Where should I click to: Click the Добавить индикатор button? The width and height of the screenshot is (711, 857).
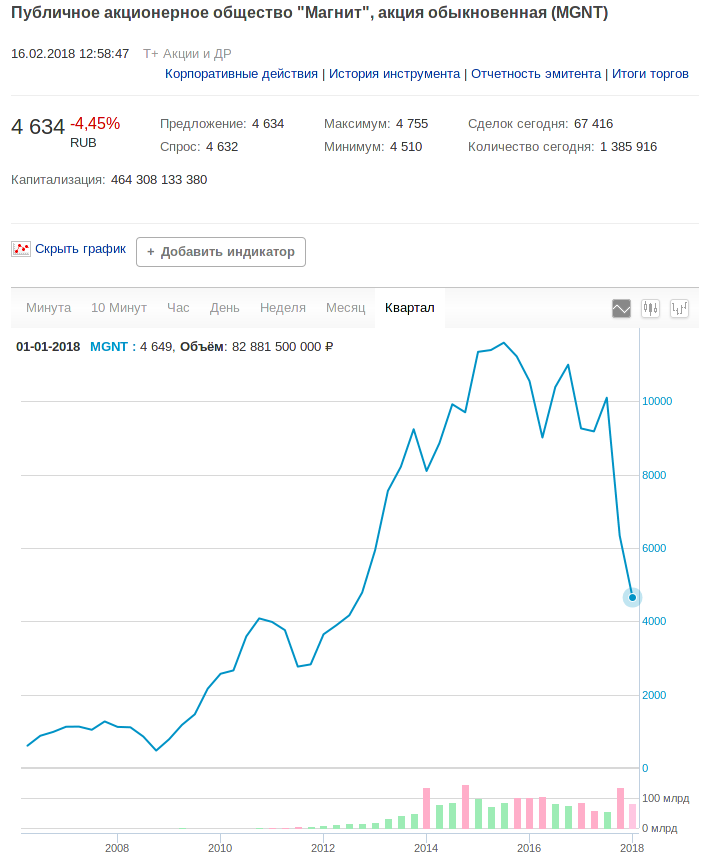pos(221,252)
